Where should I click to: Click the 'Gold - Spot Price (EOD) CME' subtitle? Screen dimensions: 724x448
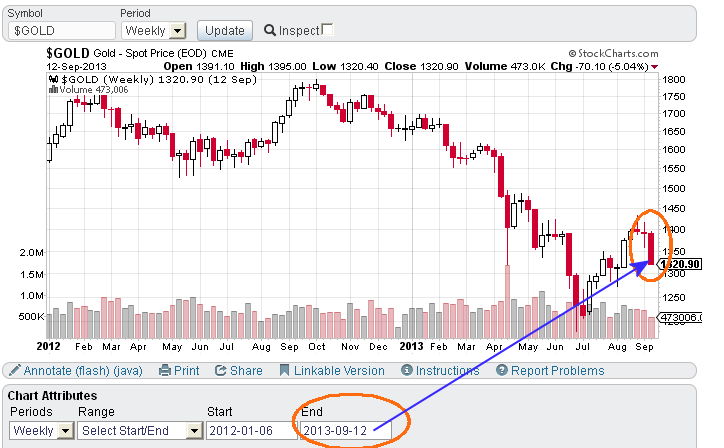163,54
